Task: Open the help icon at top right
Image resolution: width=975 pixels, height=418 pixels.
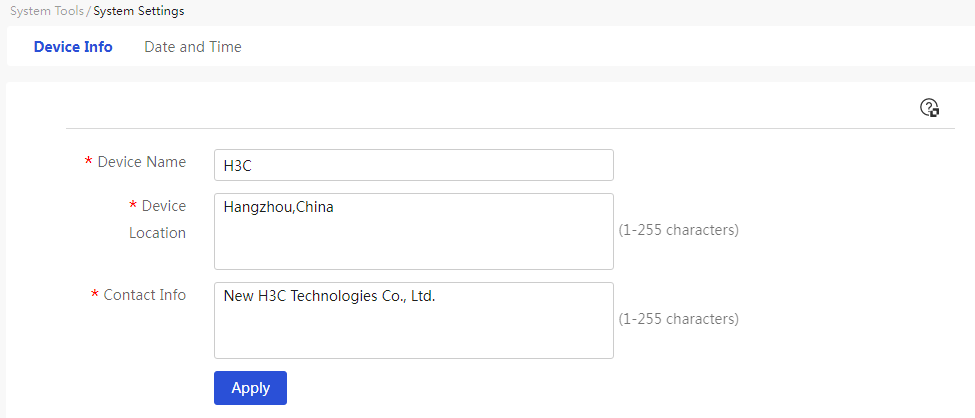Action: 929,108
